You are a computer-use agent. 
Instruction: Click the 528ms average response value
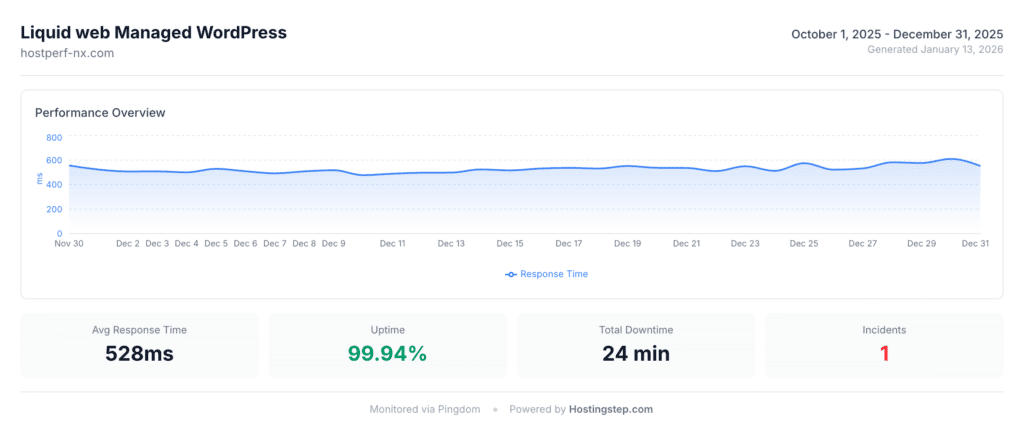coord(140,354)
